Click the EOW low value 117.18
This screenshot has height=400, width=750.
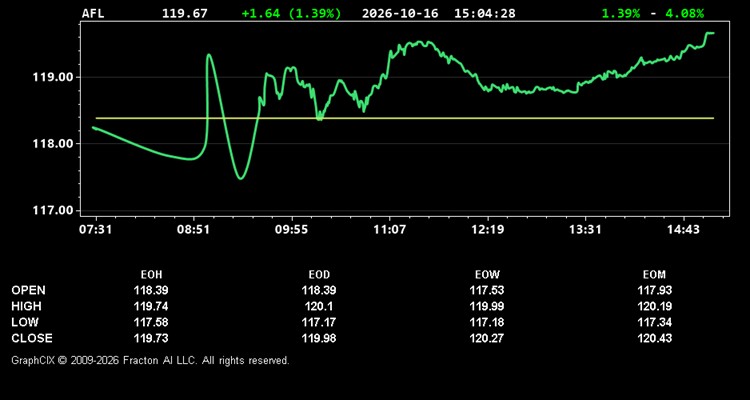(x=487, y=322)
